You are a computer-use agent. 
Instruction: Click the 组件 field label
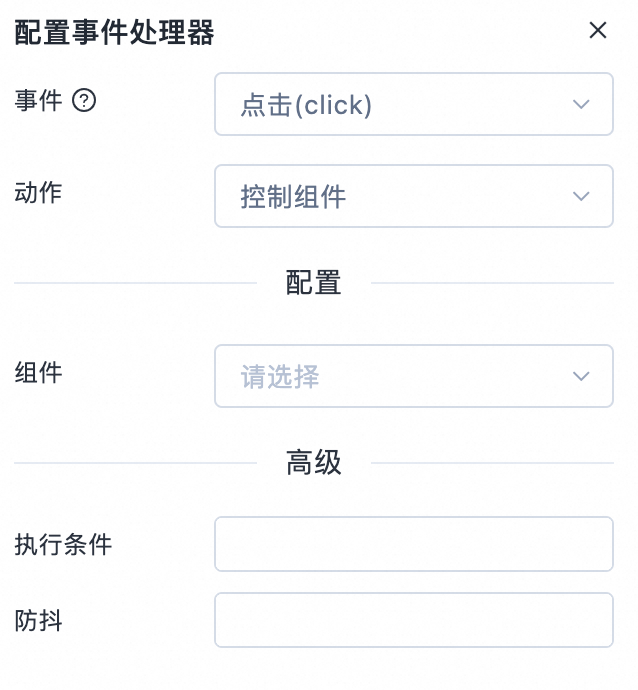point(38,373)
